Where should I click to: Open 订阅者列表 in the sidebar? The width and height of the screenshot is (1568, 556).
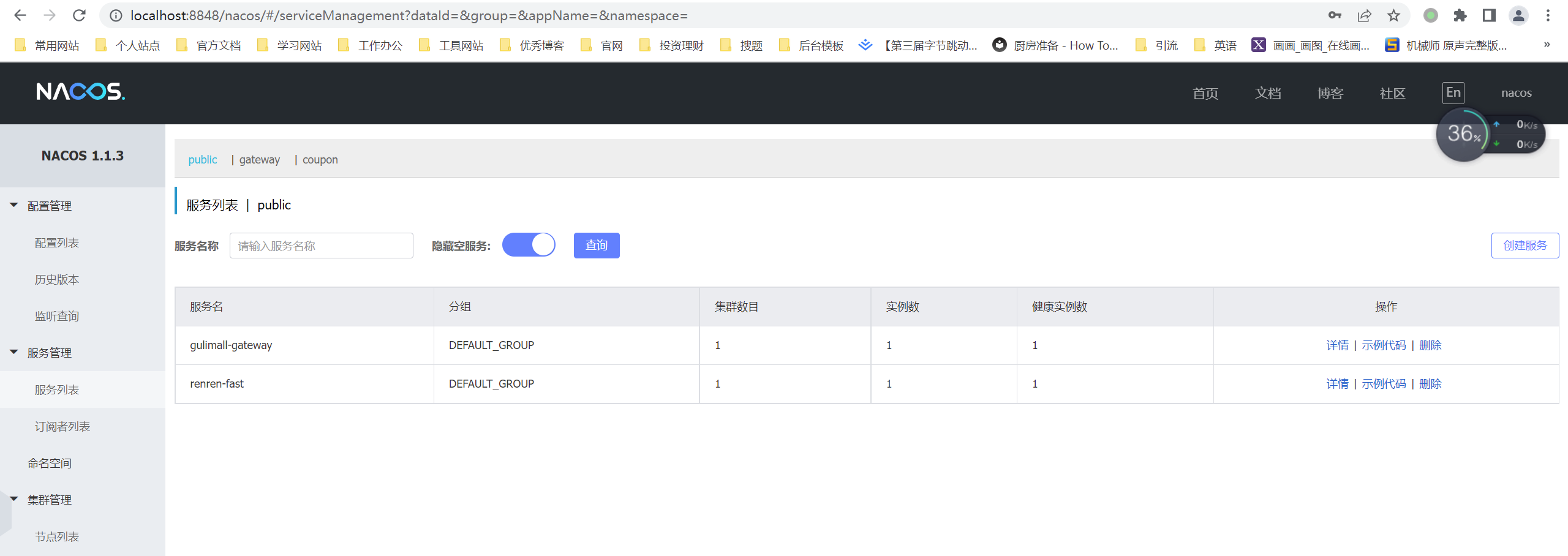[x=62, y=426]
